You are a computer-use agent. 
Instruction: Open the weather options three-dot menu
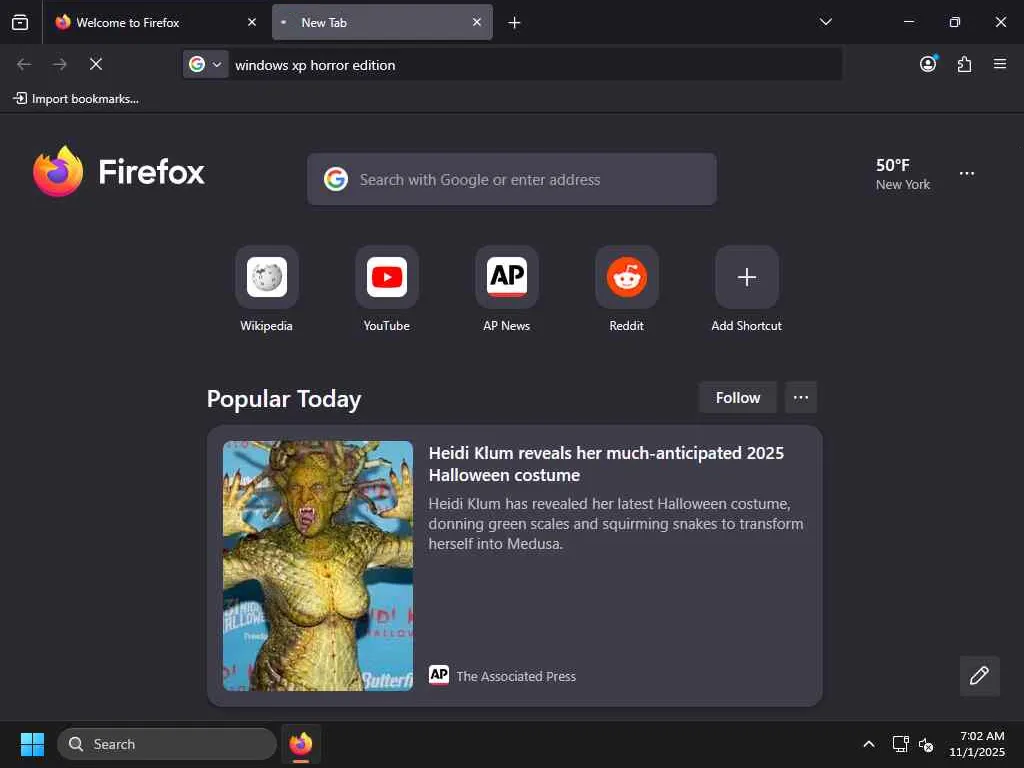click(x=967, y=174)
